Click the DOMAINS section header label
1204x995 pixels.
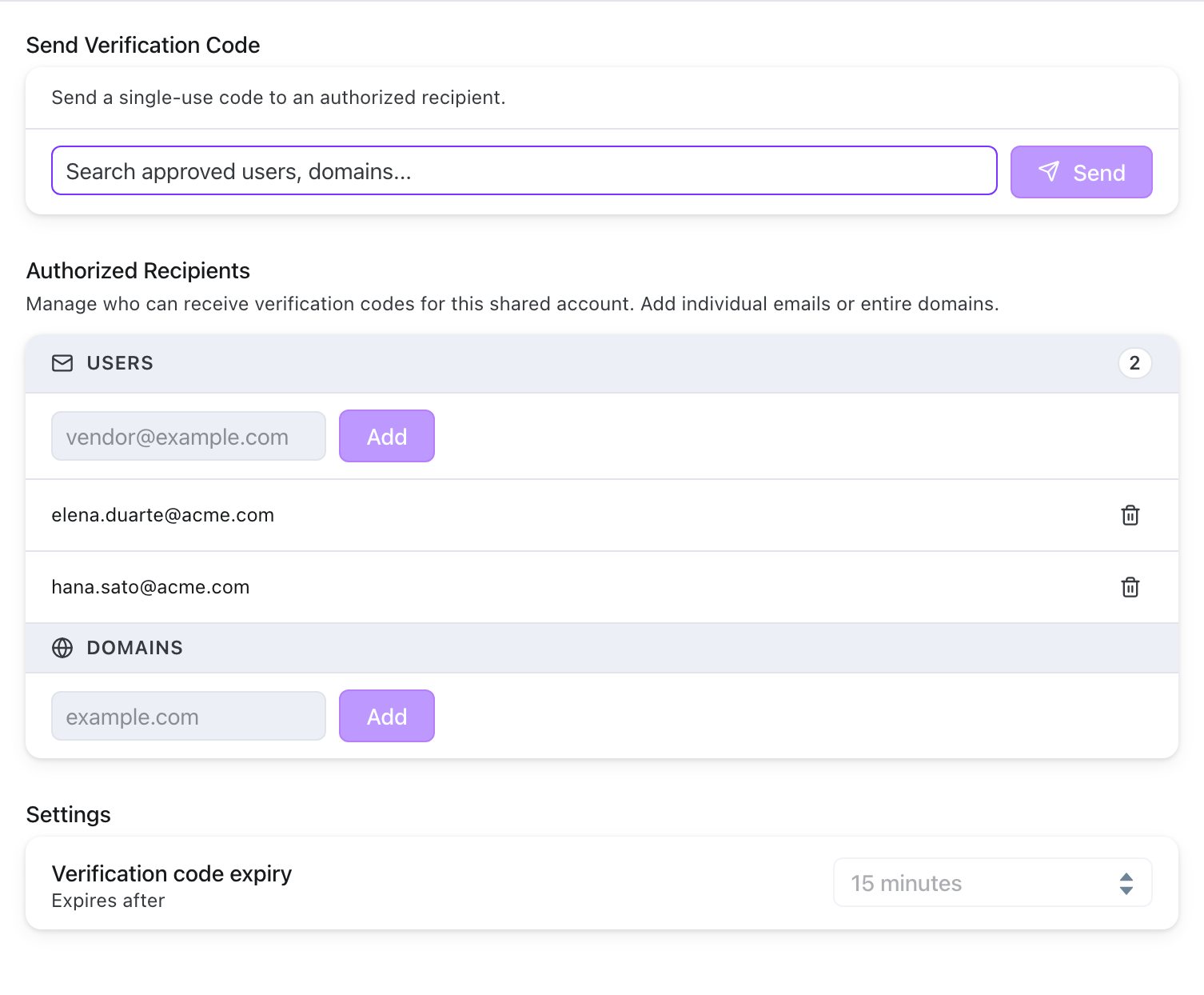[x=135, y=648]
